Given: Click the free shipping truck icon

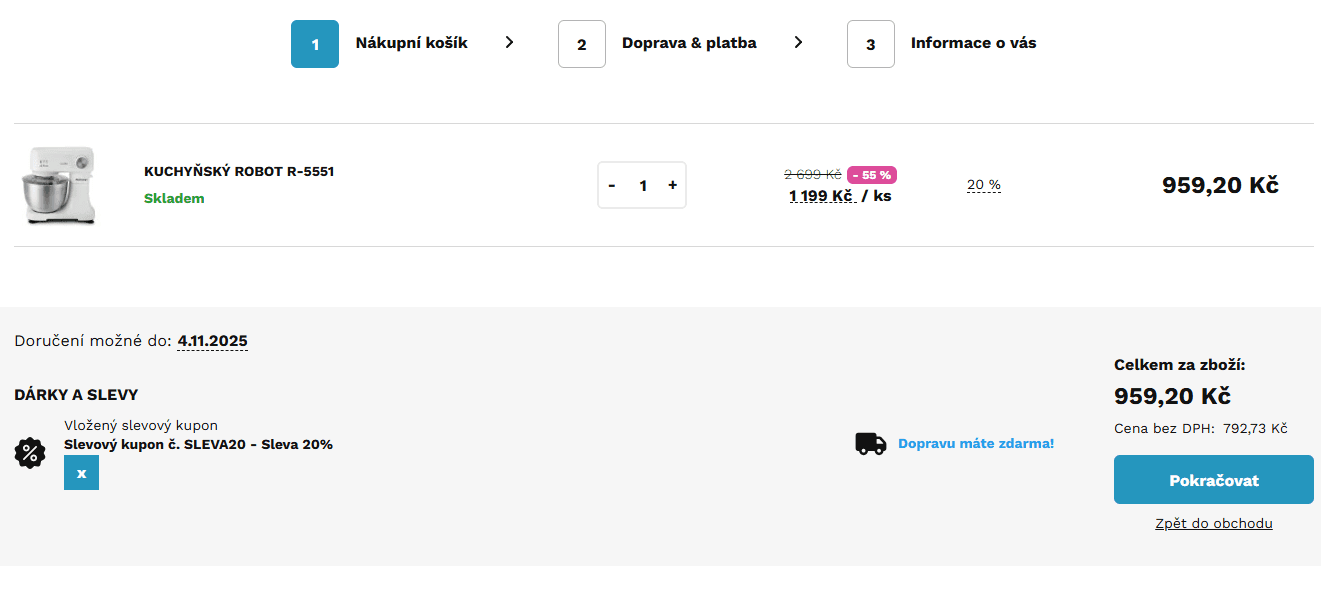Looking at the screenshot, I should [x=868, y=442].
